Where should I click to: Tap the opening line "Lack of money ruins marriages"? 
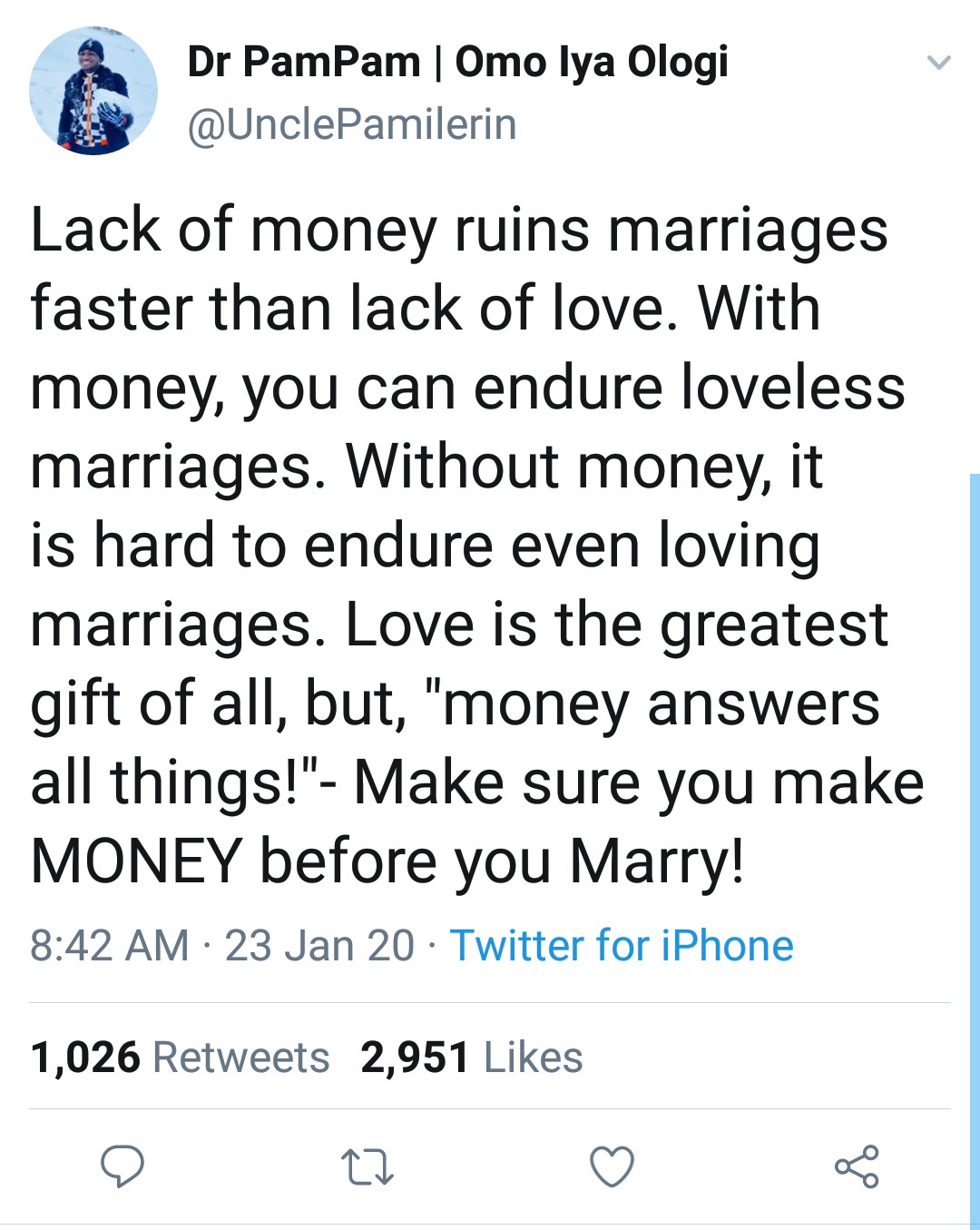tap(458, 231)
